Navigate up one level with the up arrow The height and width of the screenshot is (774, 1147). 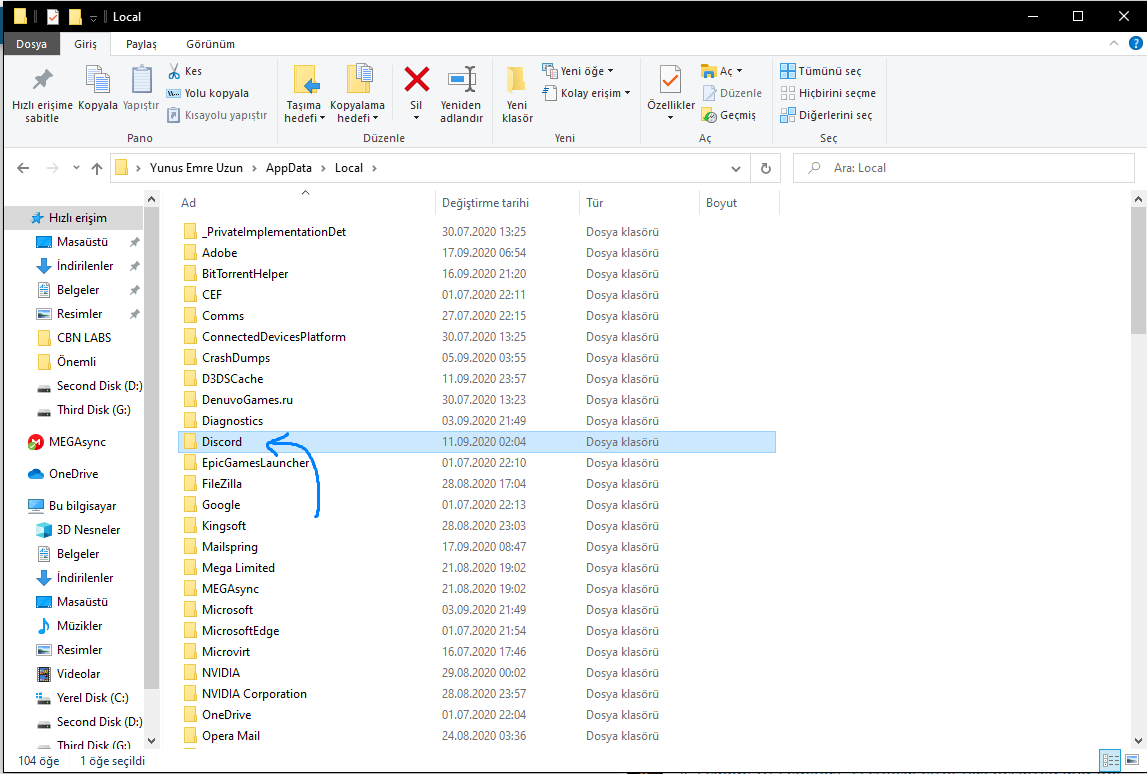click(x=96, y=167)
